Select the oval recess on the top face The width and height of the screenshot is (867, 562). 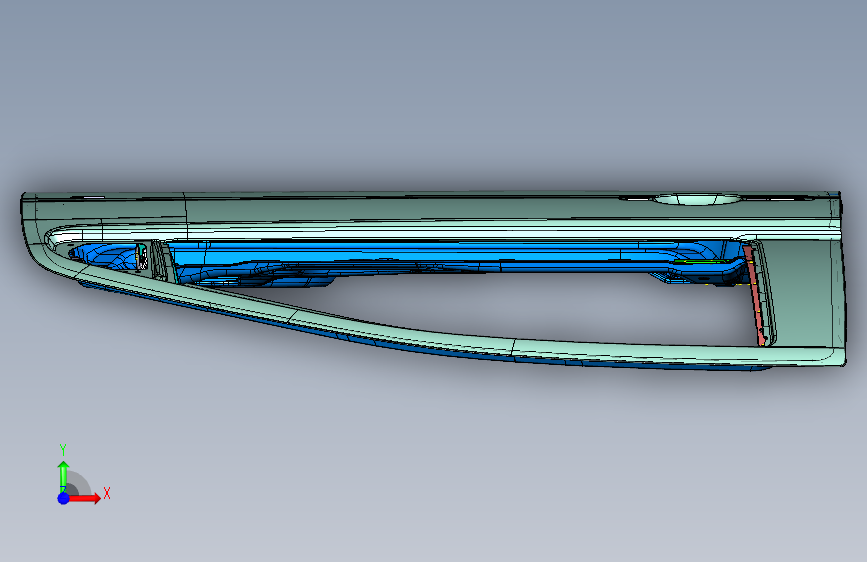698,199
